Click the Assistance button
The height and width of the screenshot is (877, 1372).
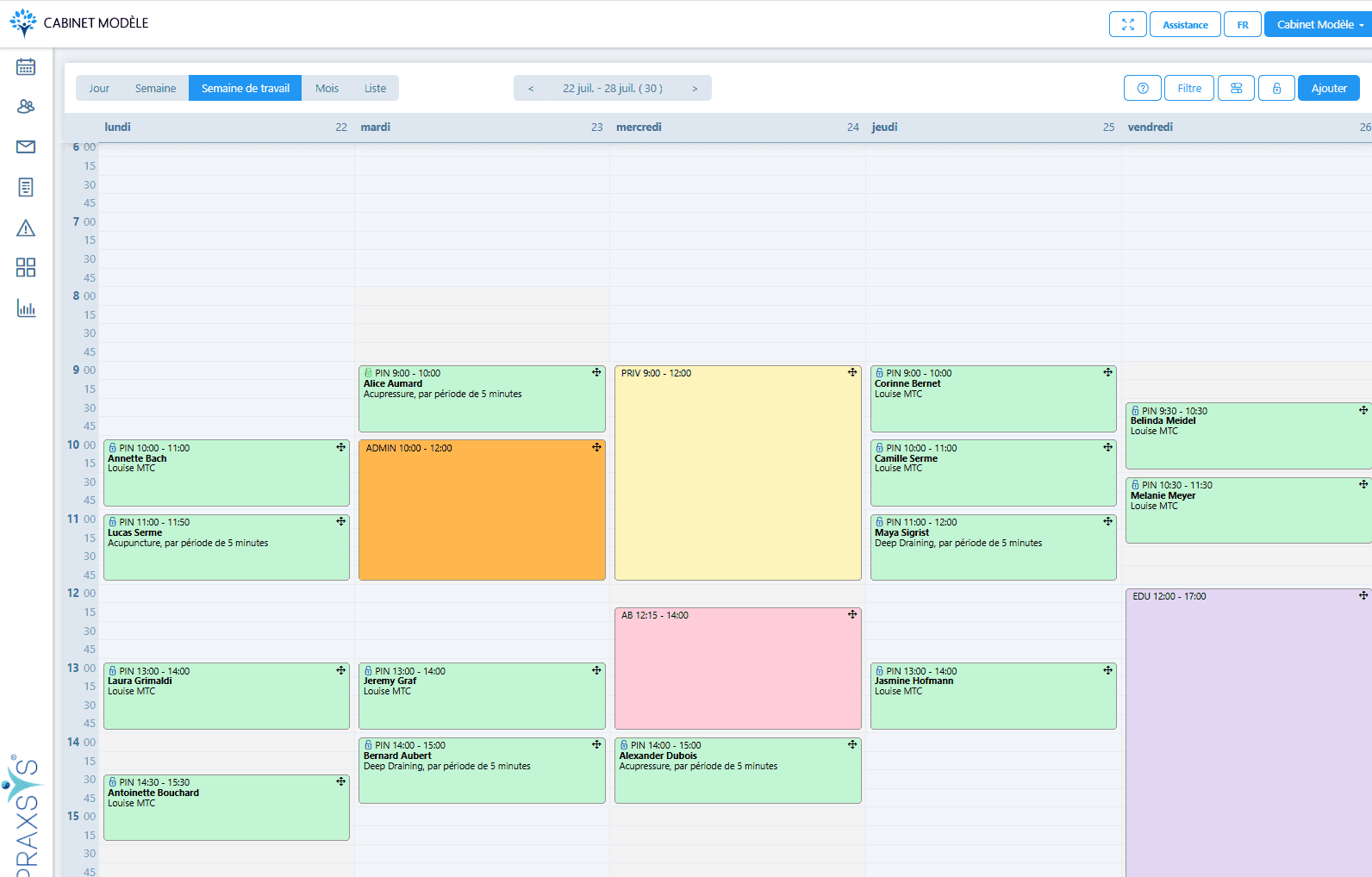pos(1185,24)
